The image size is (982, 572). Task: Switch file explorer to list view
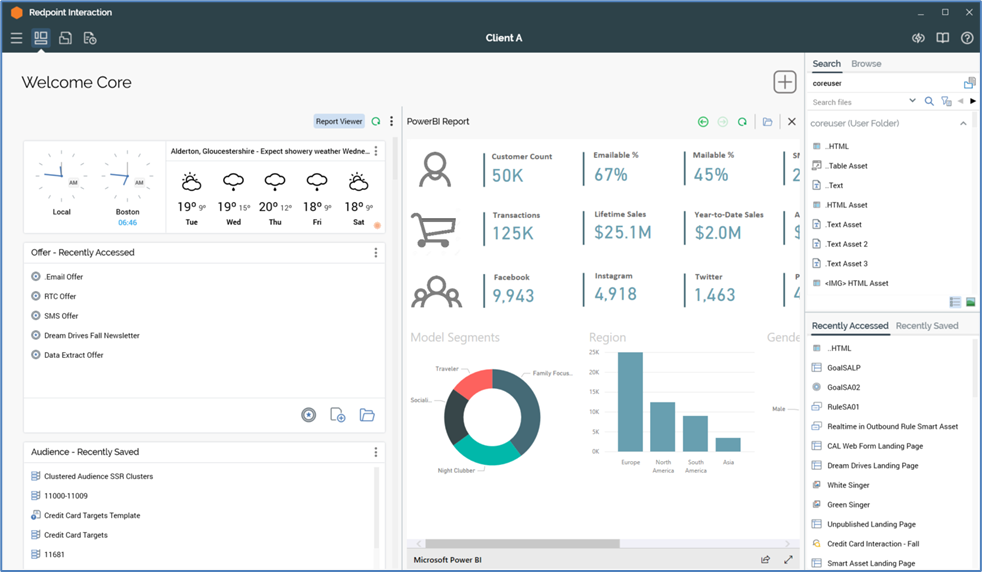coord(955,302)
